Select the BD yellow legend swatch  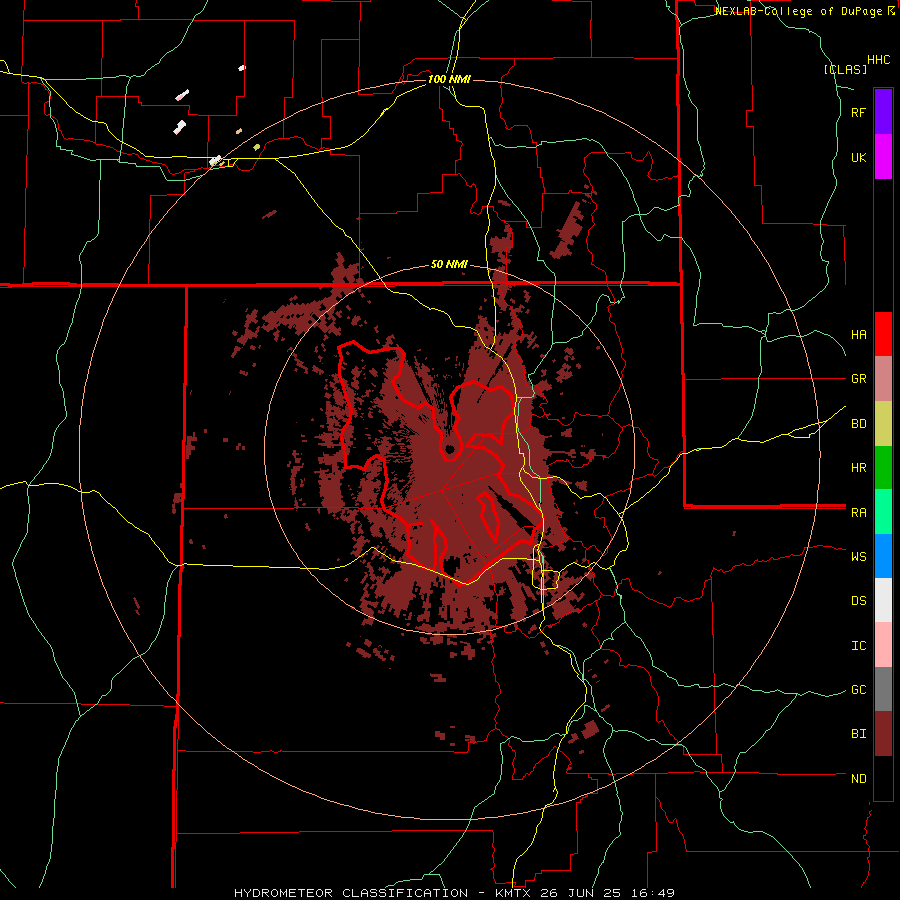[883, 424]
